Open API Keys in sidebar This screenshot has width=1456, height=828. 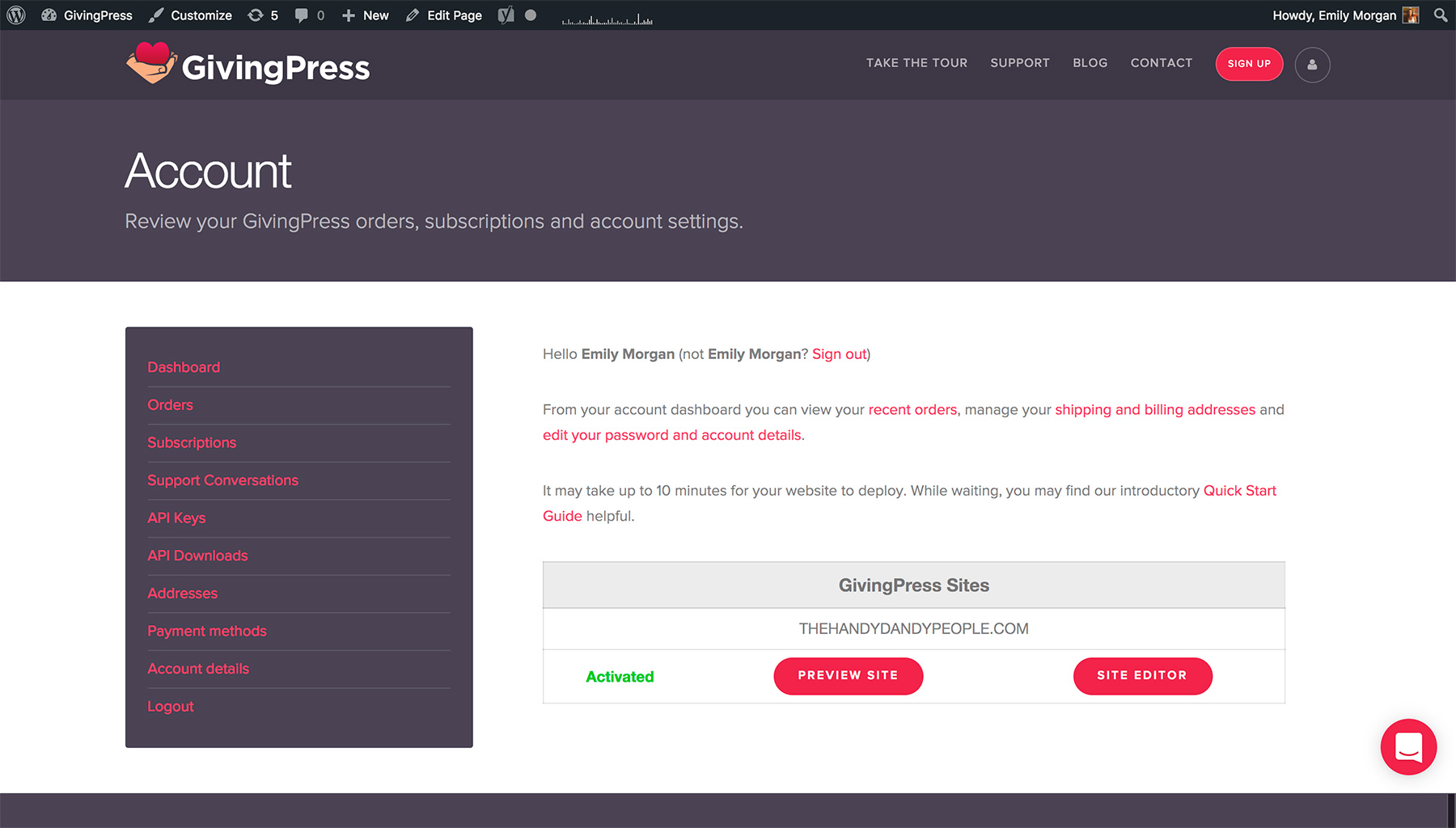tap(176, 518)
